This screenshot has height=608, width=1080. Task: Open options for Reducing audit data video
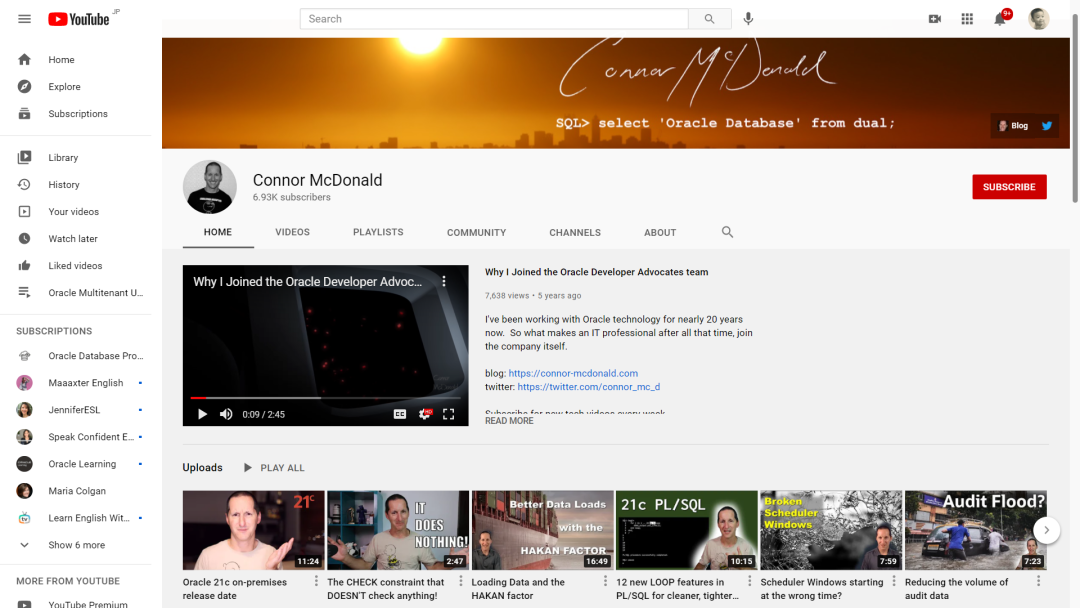click(1039, 581)
